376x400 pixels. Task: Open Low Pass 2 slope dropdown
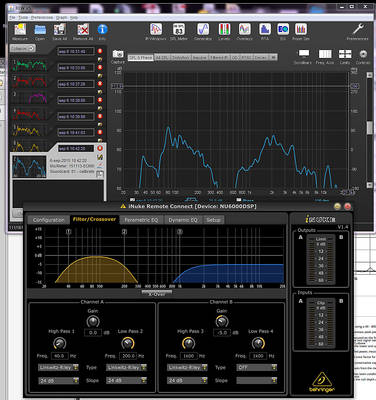(127, 380)
